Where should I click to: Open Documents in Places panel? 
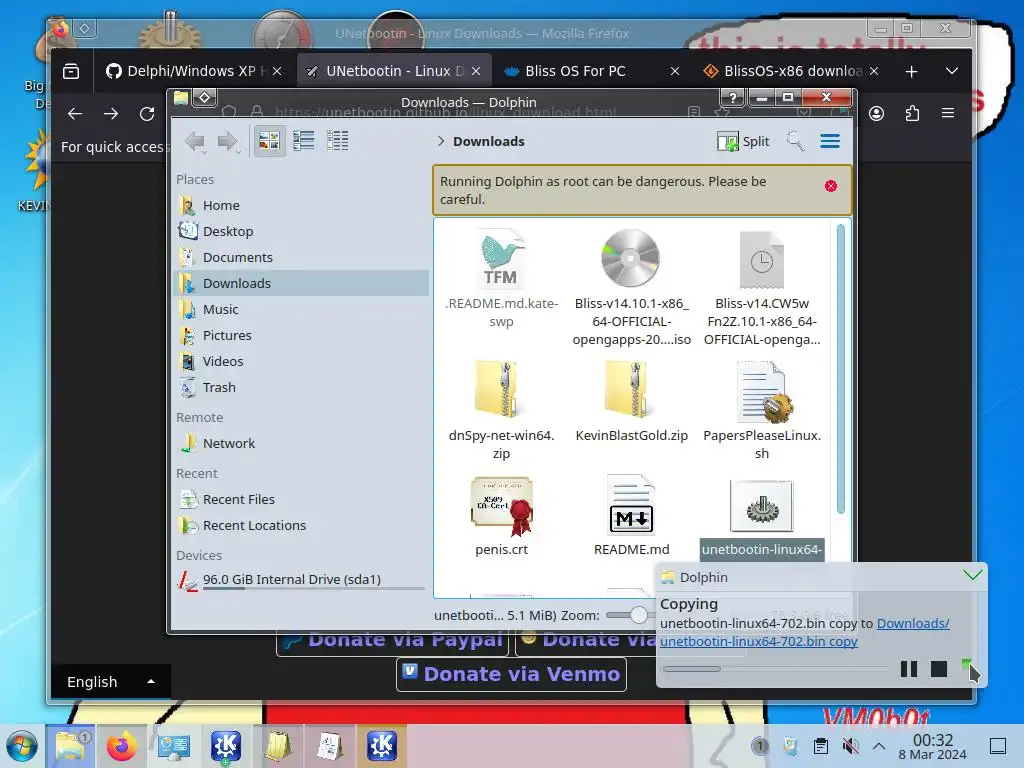[301, 257]
